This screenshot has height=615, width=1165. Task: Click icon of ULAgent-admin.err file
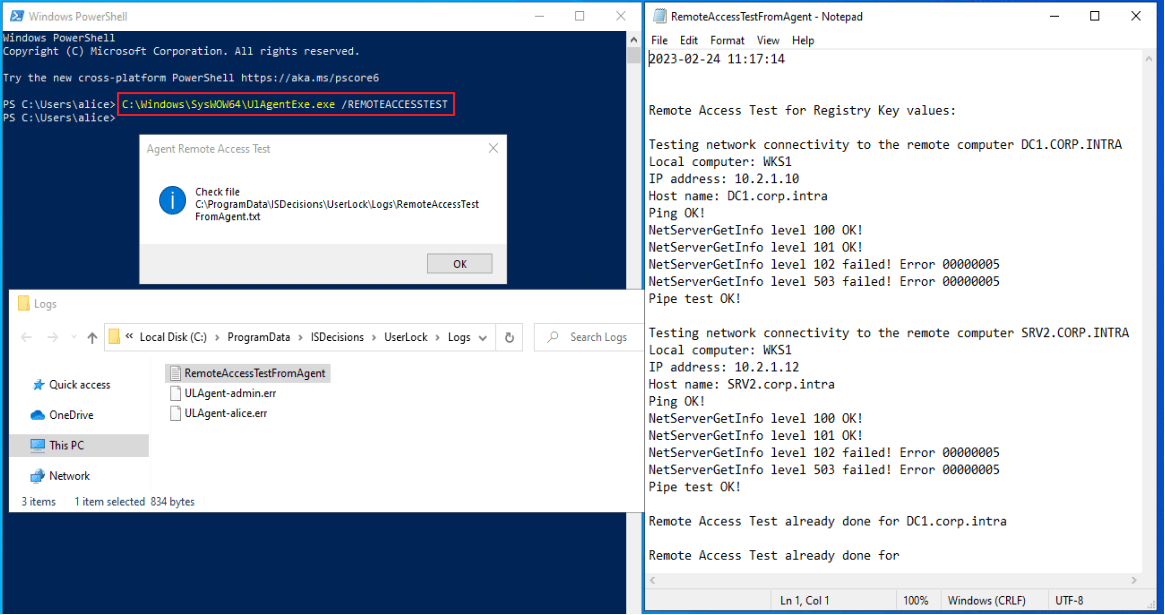175,393
